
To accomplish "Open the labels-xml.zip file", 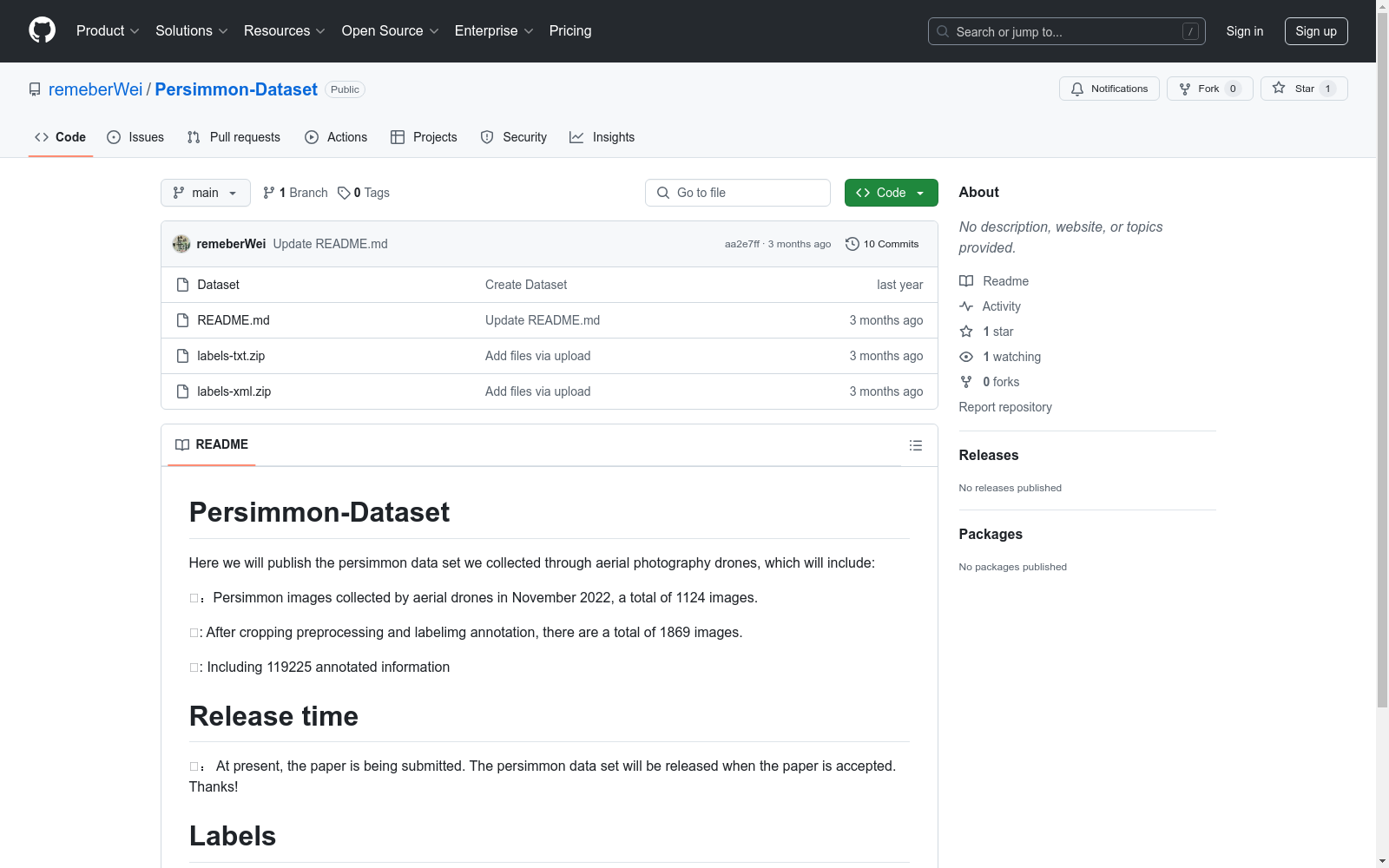I will (234, 391).
